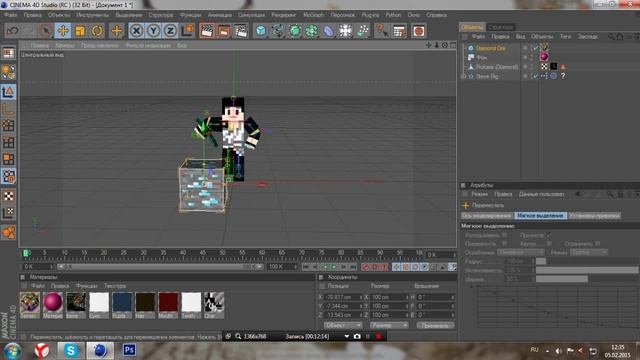Open the Анимация menu
The height and width of the screenshot is (360, 640).
[220, 15]
